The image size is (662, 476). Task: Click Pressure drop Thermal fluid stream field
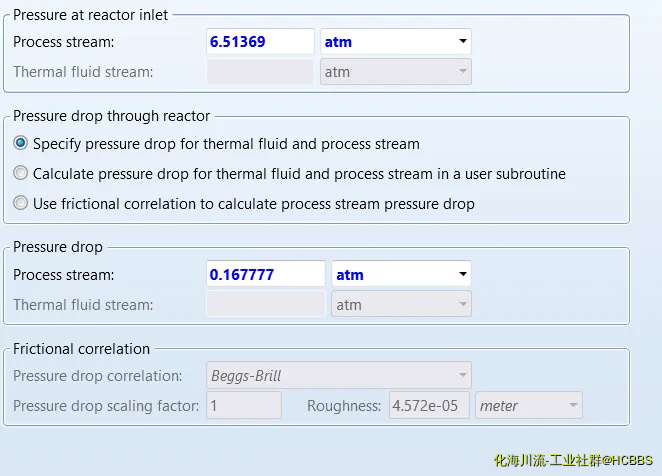[266, 304]
